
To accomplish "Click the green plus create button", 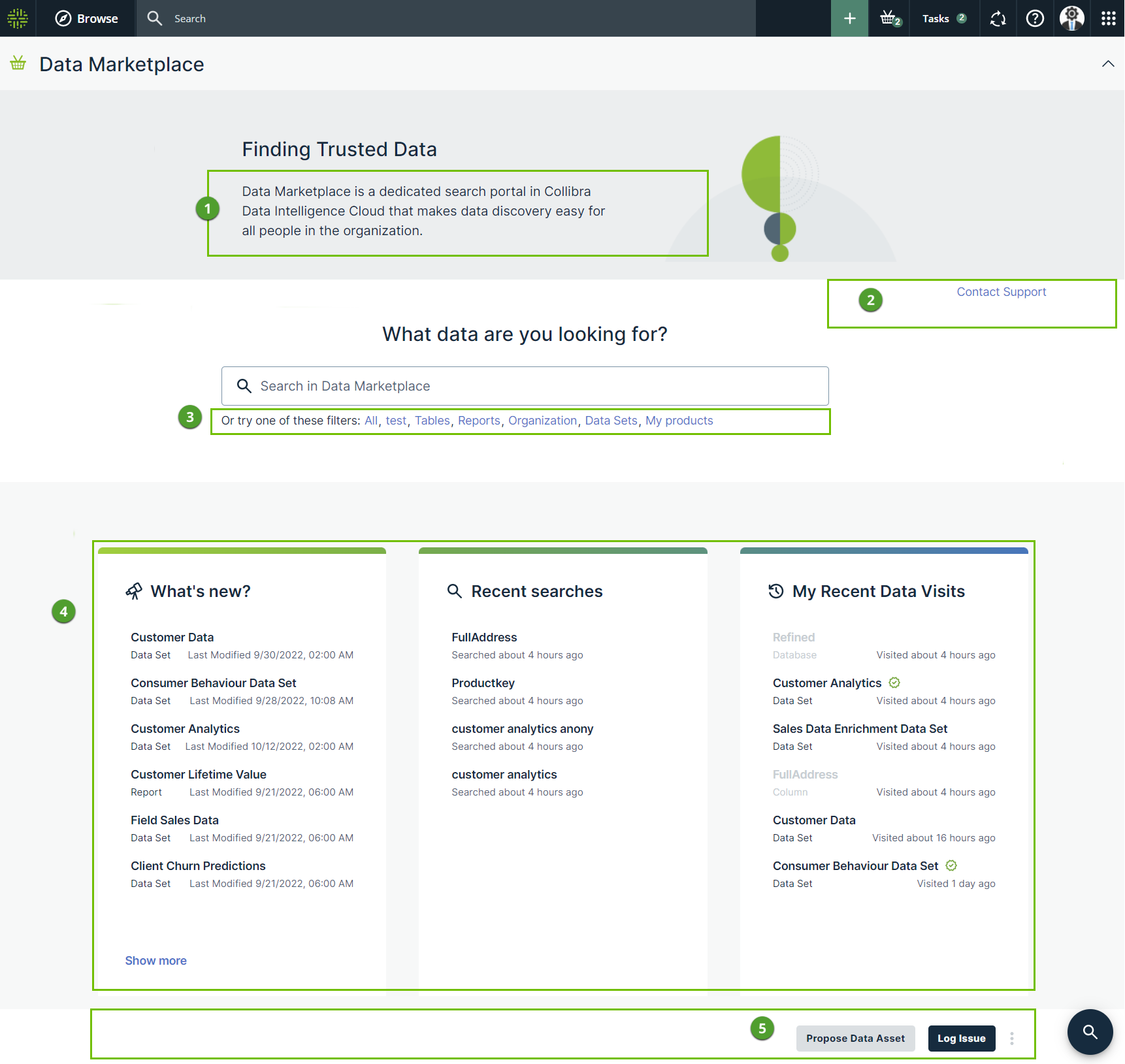I will pos(849,18).
